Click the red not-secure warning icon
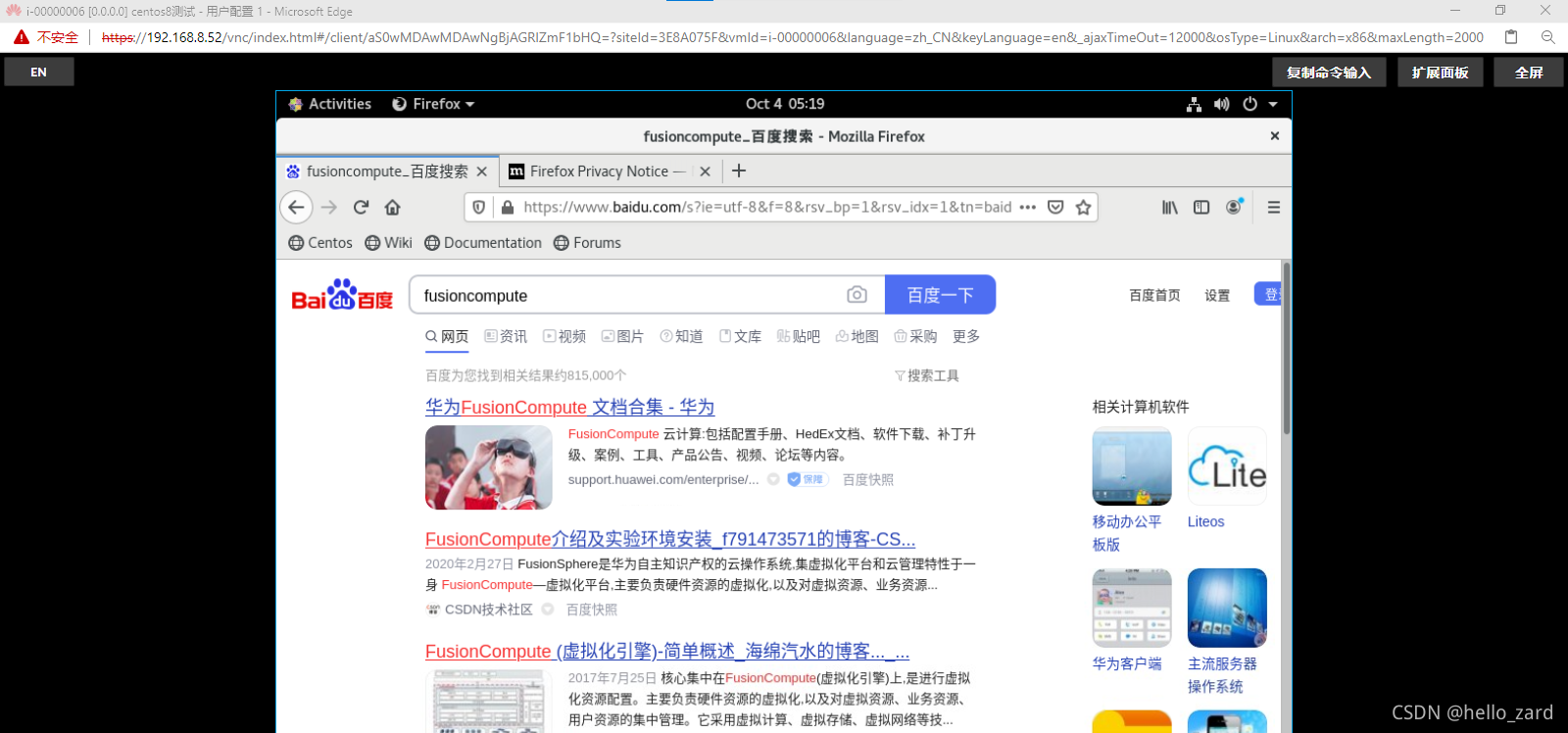This screenshot has width=1568, height=733. 21,37
